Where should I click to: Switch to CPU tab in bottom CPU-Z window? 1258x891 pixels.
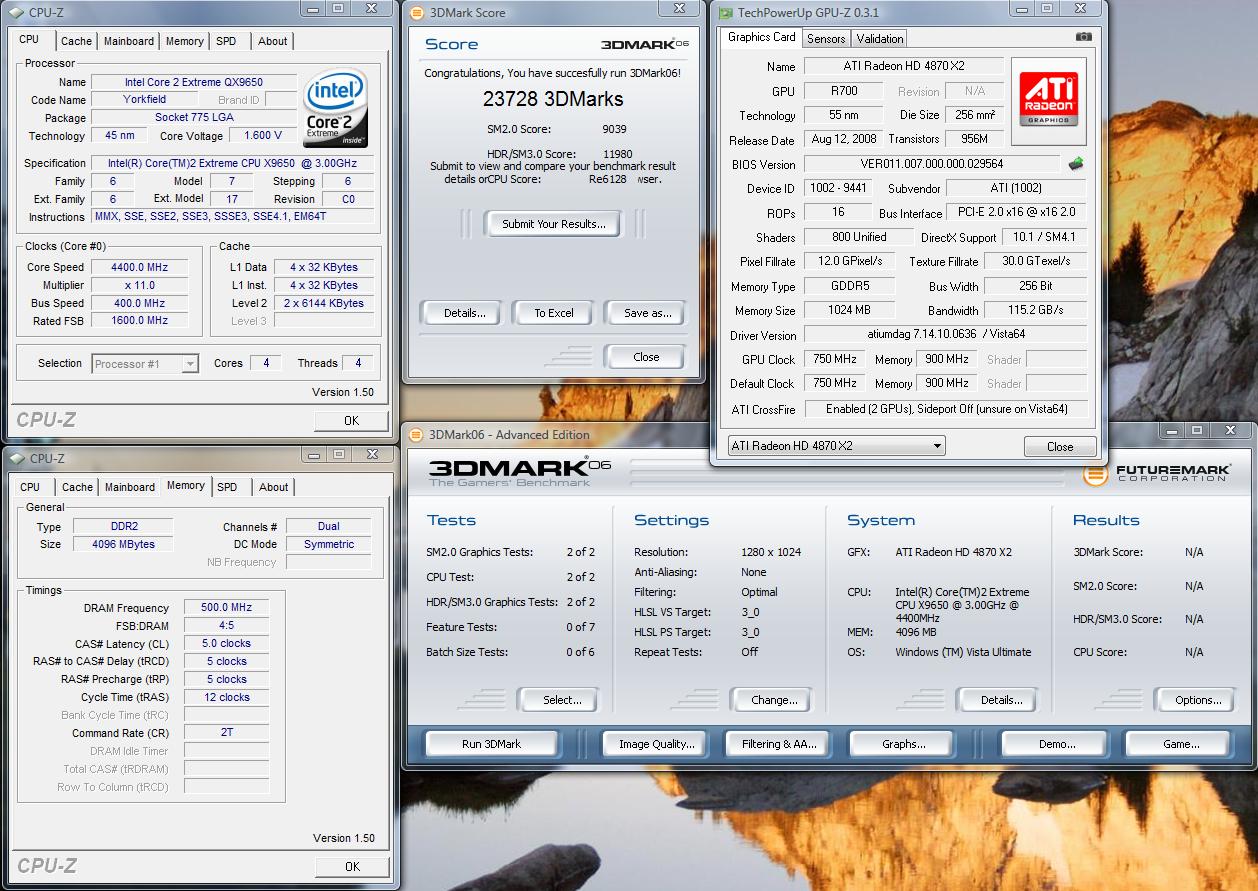[30, 487]
